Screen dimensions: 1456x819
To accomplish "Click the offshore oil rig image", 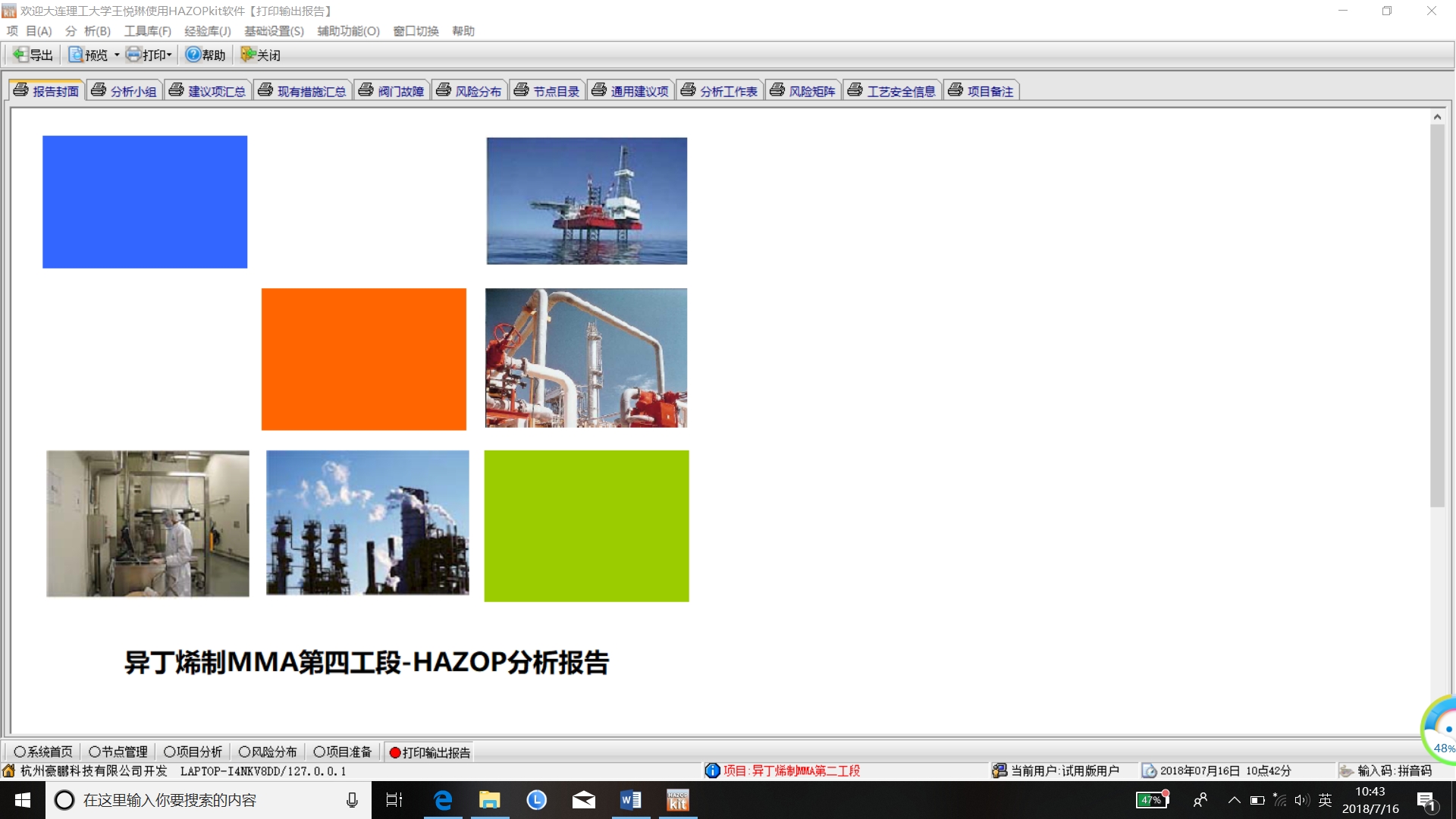I will pyautogui.click(x=586, y=200).
